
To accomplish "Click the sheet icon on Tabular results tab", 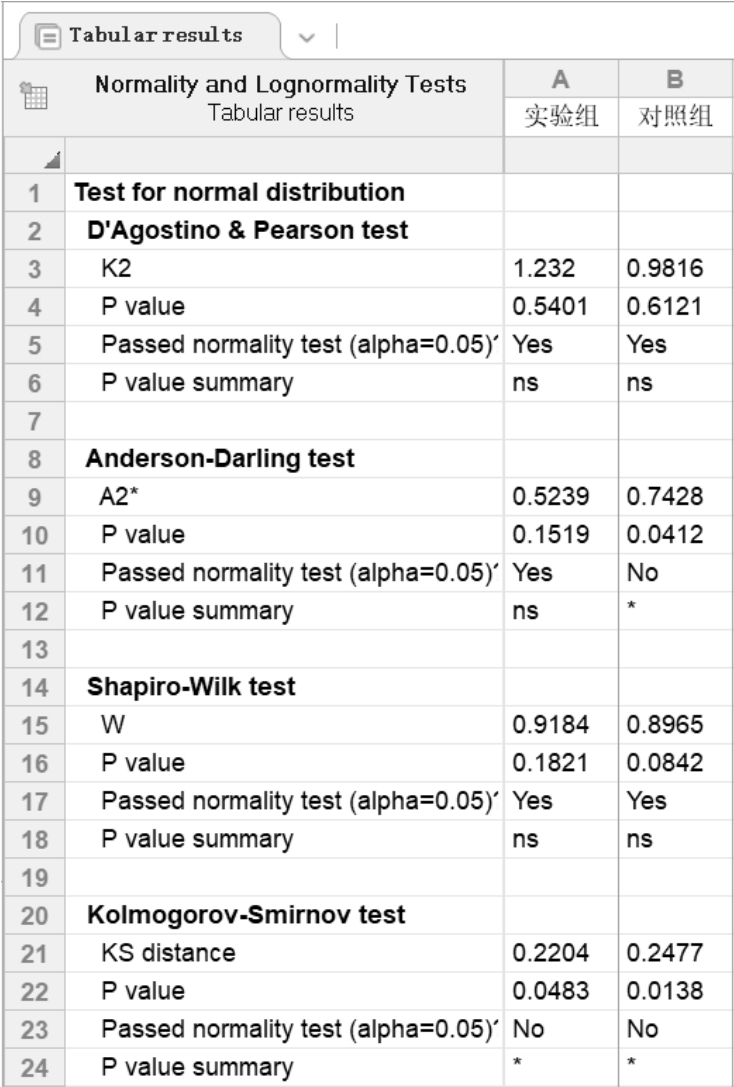I will click(45, 36).
